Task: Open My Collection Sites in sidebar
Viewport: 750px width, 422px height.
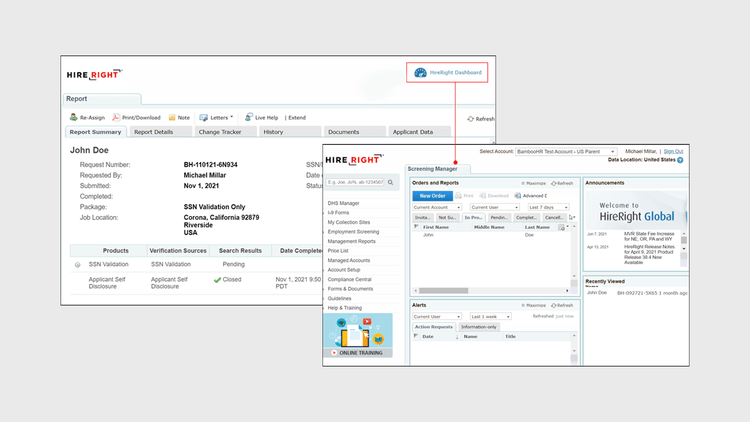Action: tap(349, 222)
